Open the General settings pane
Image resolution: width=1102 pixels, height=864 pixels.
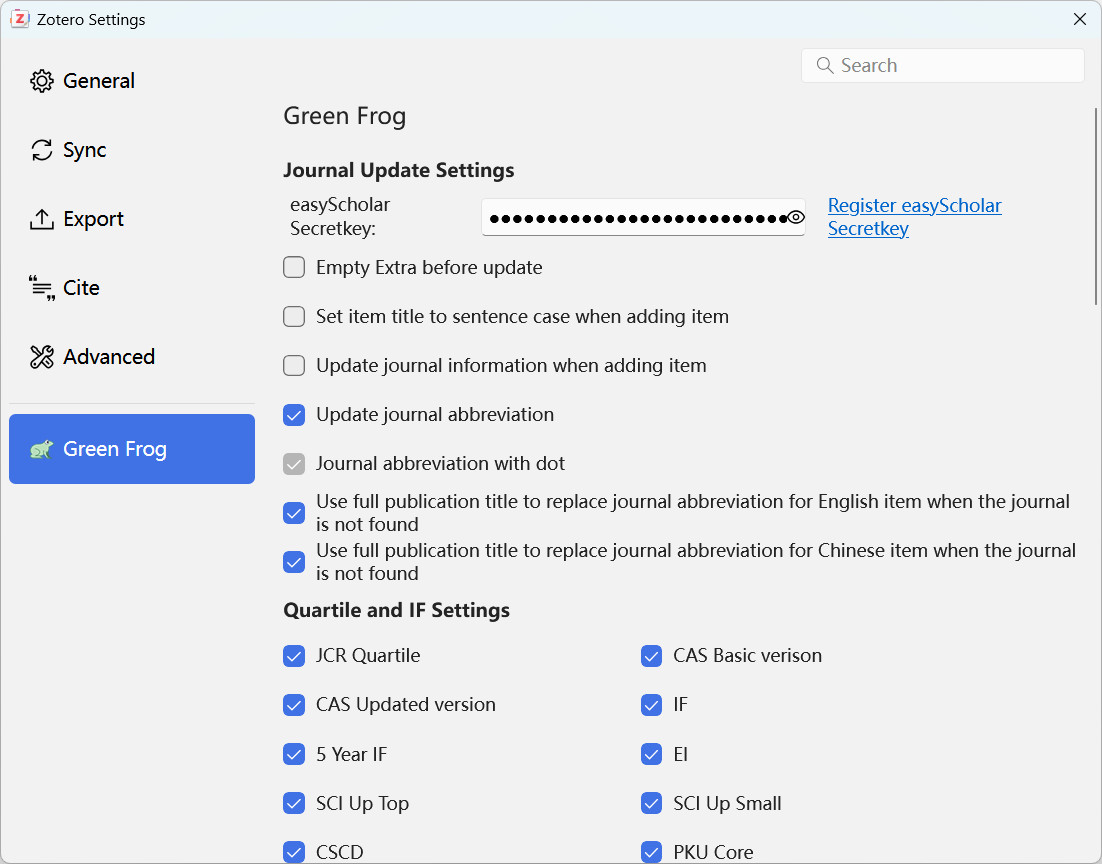[131, 81]
